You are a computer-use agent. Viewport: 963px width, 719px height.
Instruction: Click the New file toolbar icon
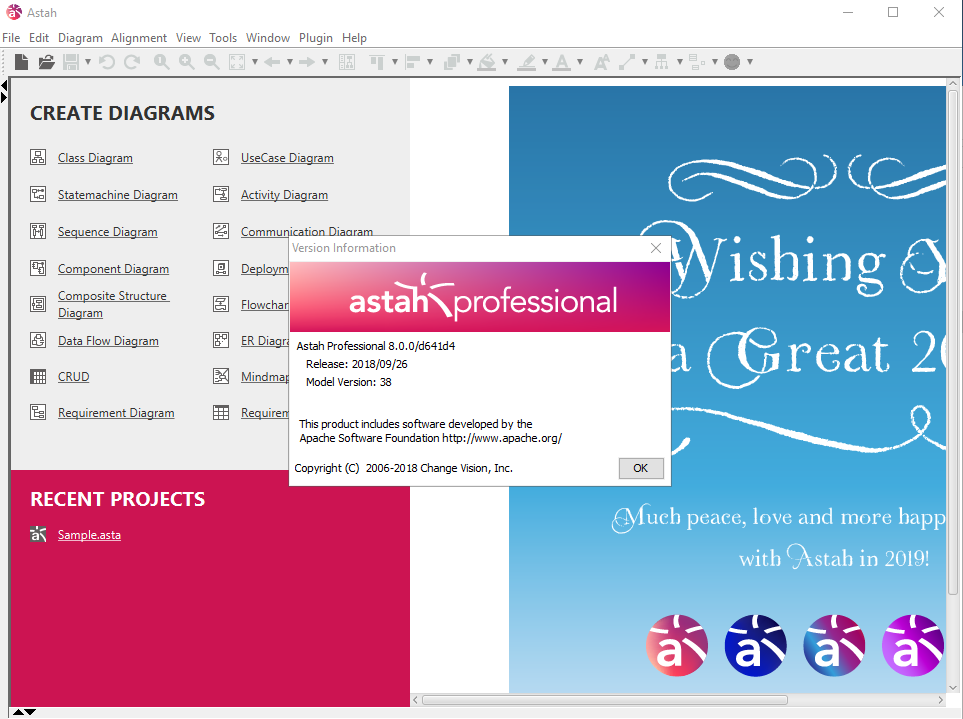tap(21, 61)
